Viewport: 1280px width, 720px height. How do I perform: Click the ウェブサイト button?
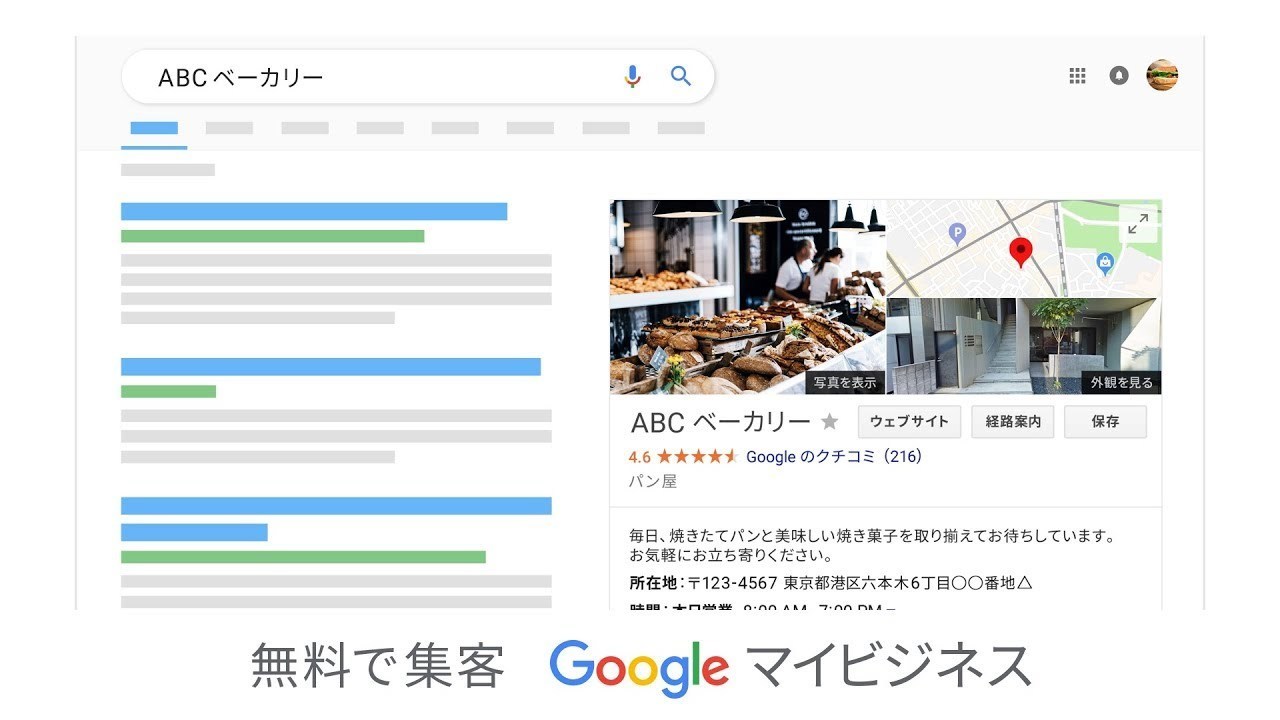coord(909,422)
